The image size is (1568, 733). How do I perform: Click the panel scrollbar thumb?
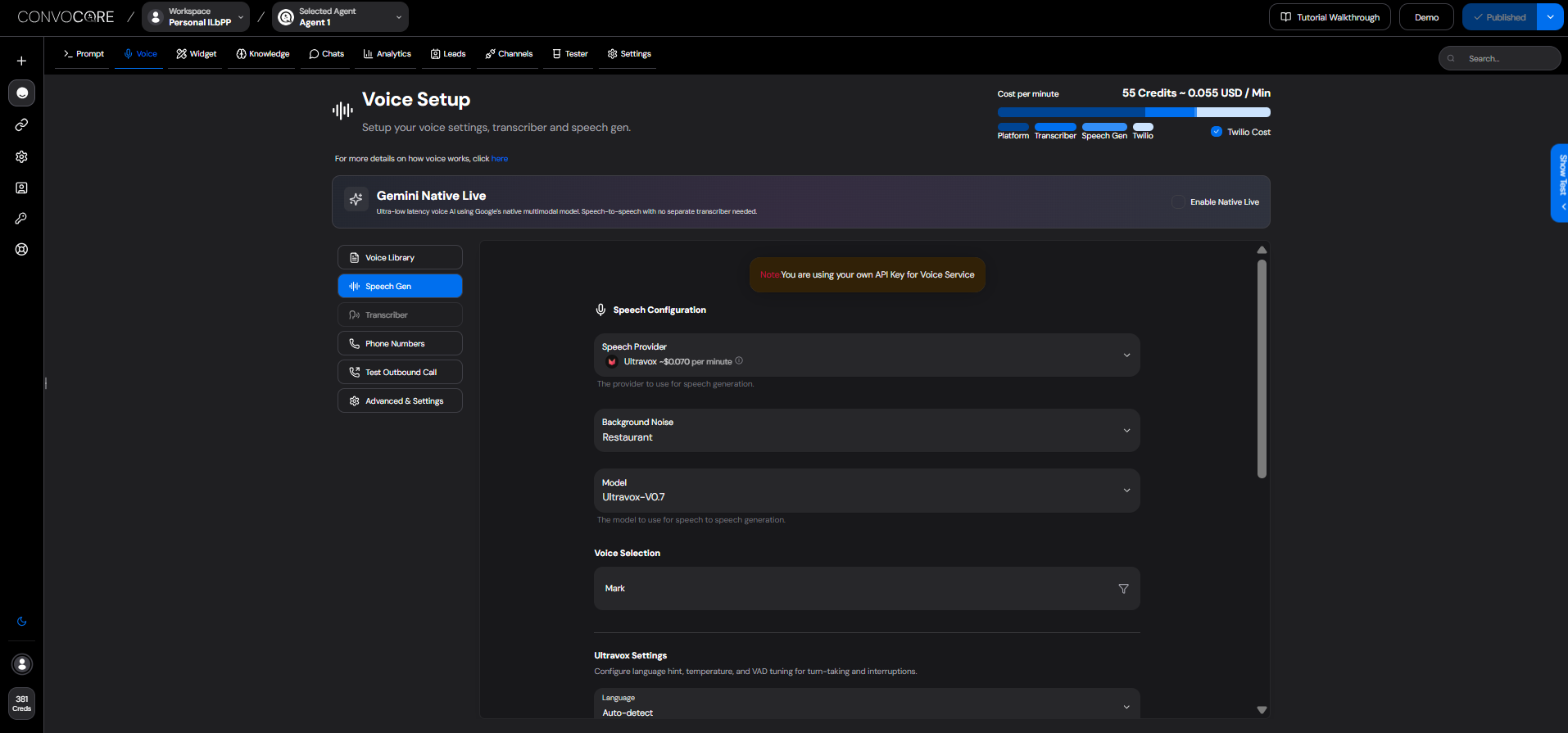[1262, 369]
